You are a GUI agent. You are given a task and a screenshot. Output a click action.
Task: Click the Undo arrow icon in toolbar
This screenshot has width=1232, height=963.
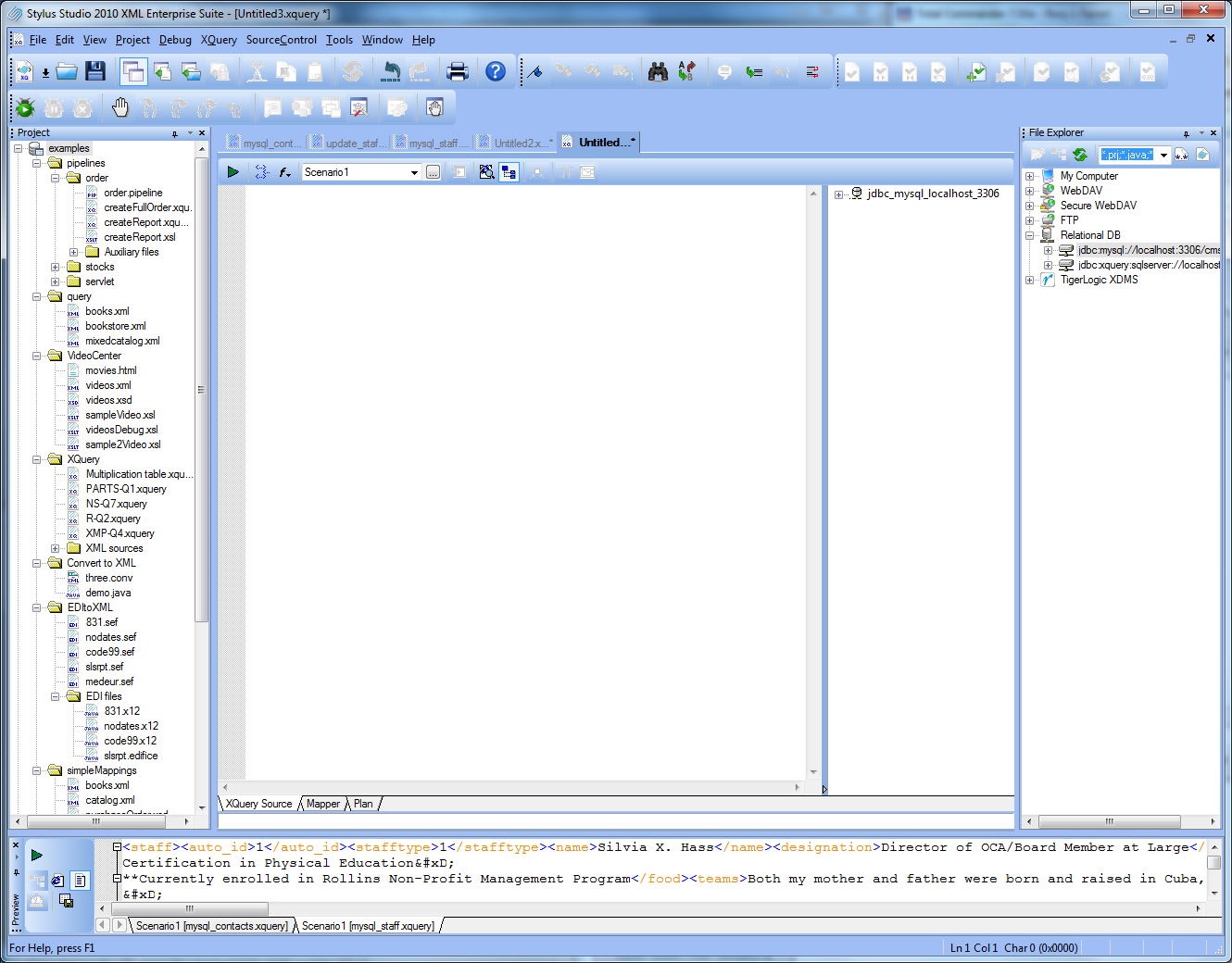(392, 71)
